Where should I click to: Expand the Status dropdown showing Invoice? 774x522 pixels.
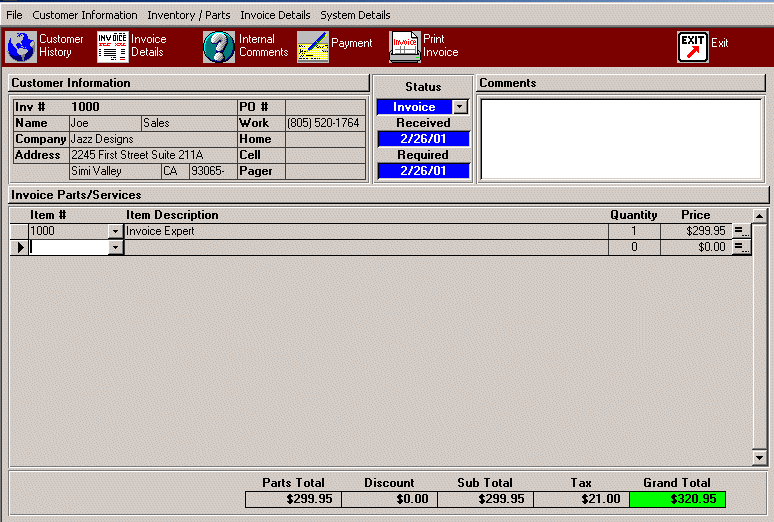pos(460,107)
